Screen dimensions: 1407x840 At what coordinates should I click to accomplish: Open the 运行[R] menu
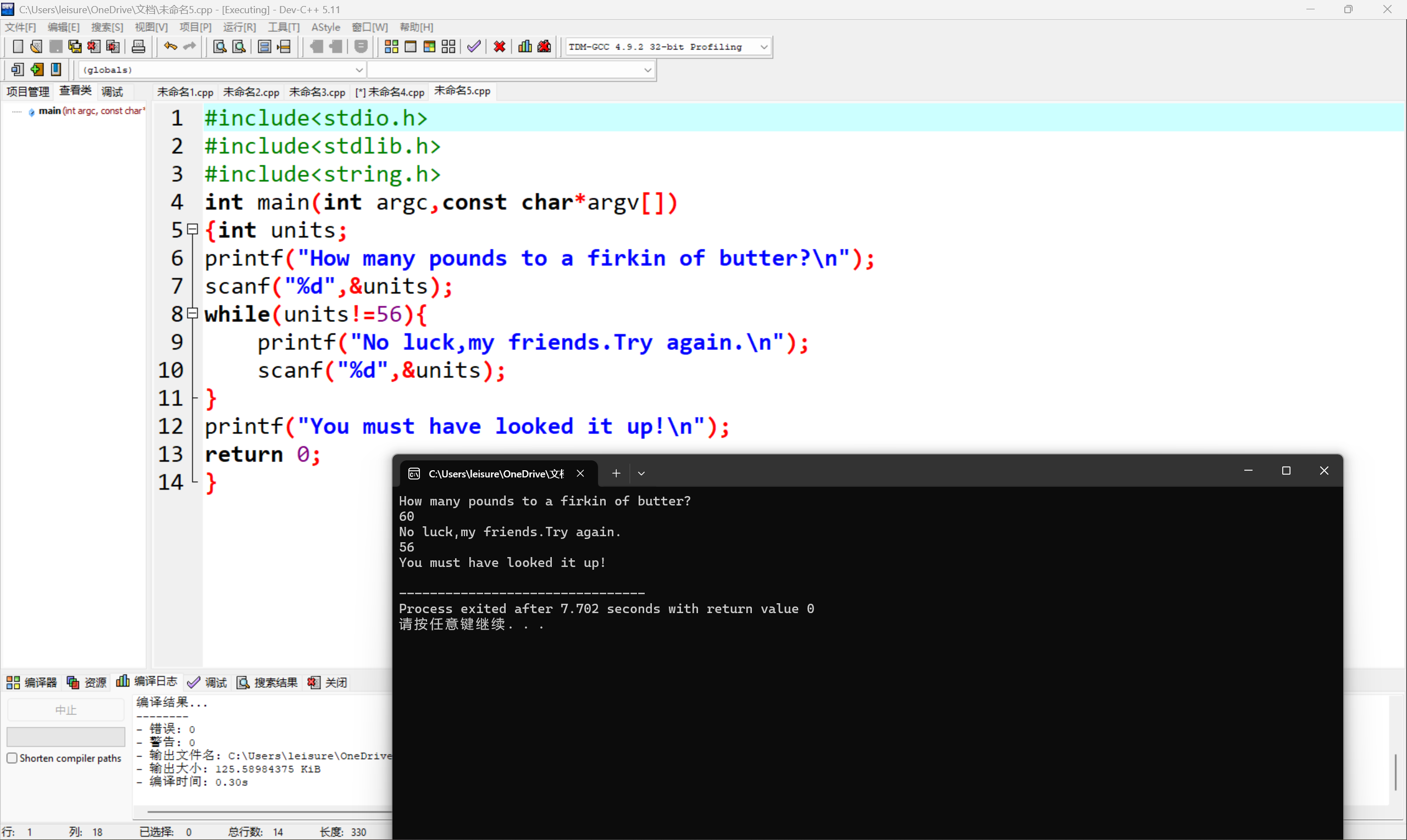pyautogui.click(x=239, y=26)
